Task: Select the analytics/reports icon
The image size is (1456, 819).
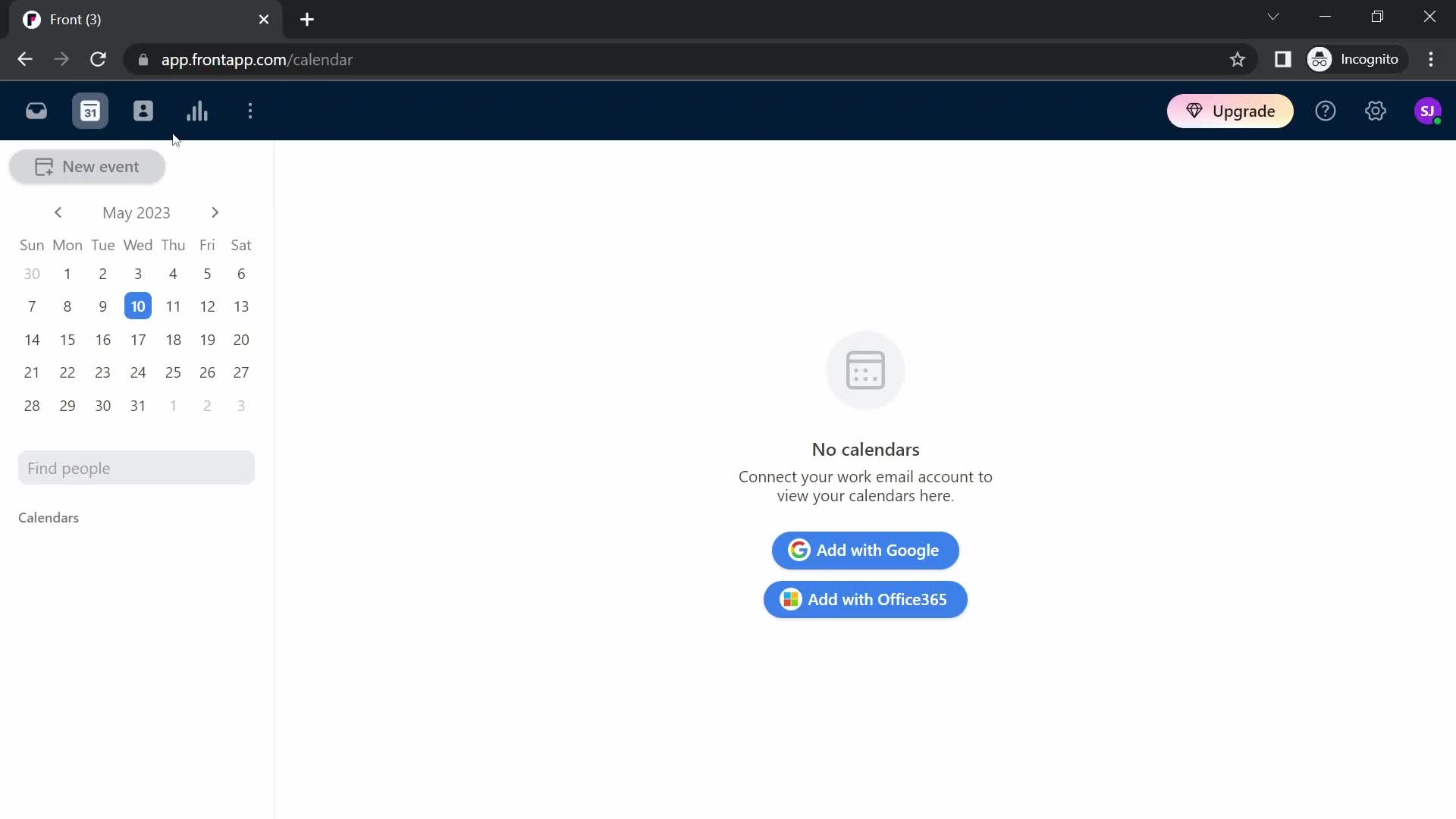Action: (x=197, y=111)
